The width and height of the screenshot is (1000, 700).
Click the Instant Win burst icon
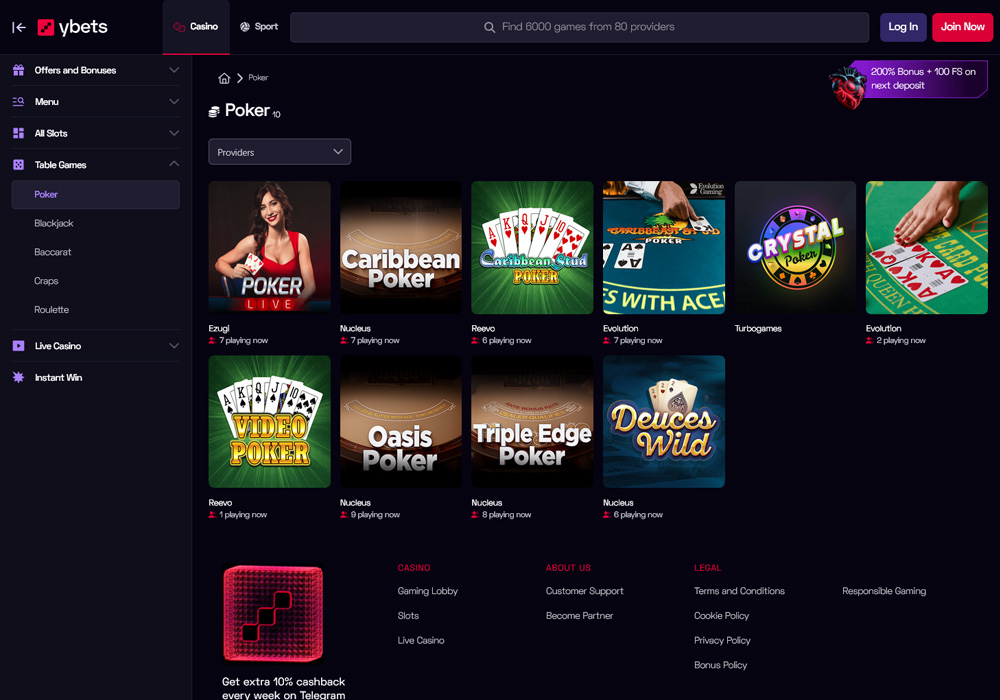coord(18,377)
